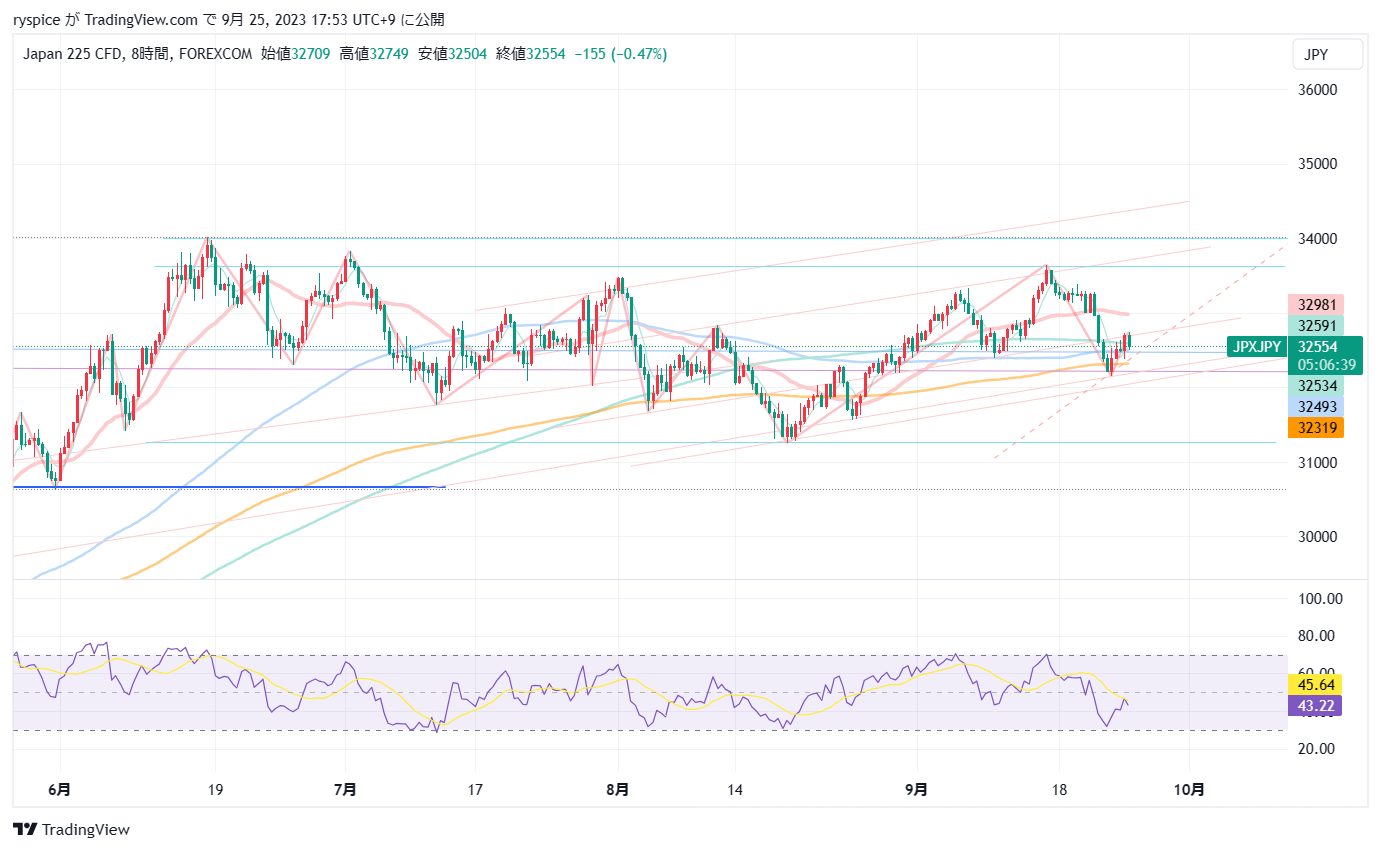The image size is (1381, 851).
Task: Click the JPXJPY symbol price label
Action: coord(1257,347)
